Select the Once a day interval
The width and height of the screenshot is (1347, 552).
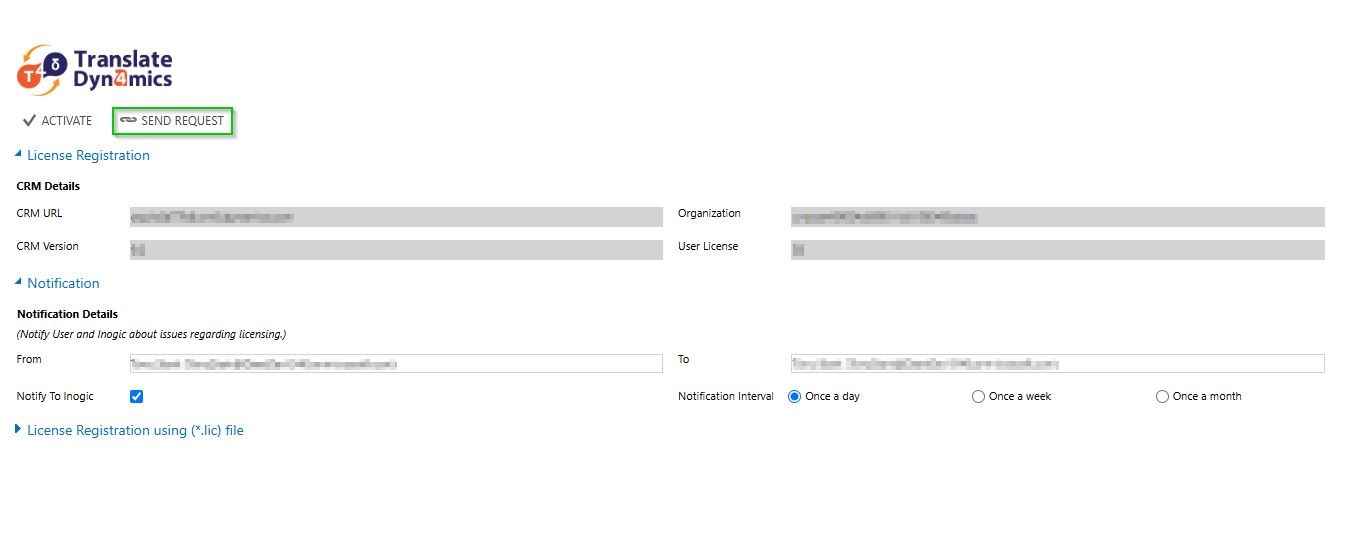click(x=795, y=396)
